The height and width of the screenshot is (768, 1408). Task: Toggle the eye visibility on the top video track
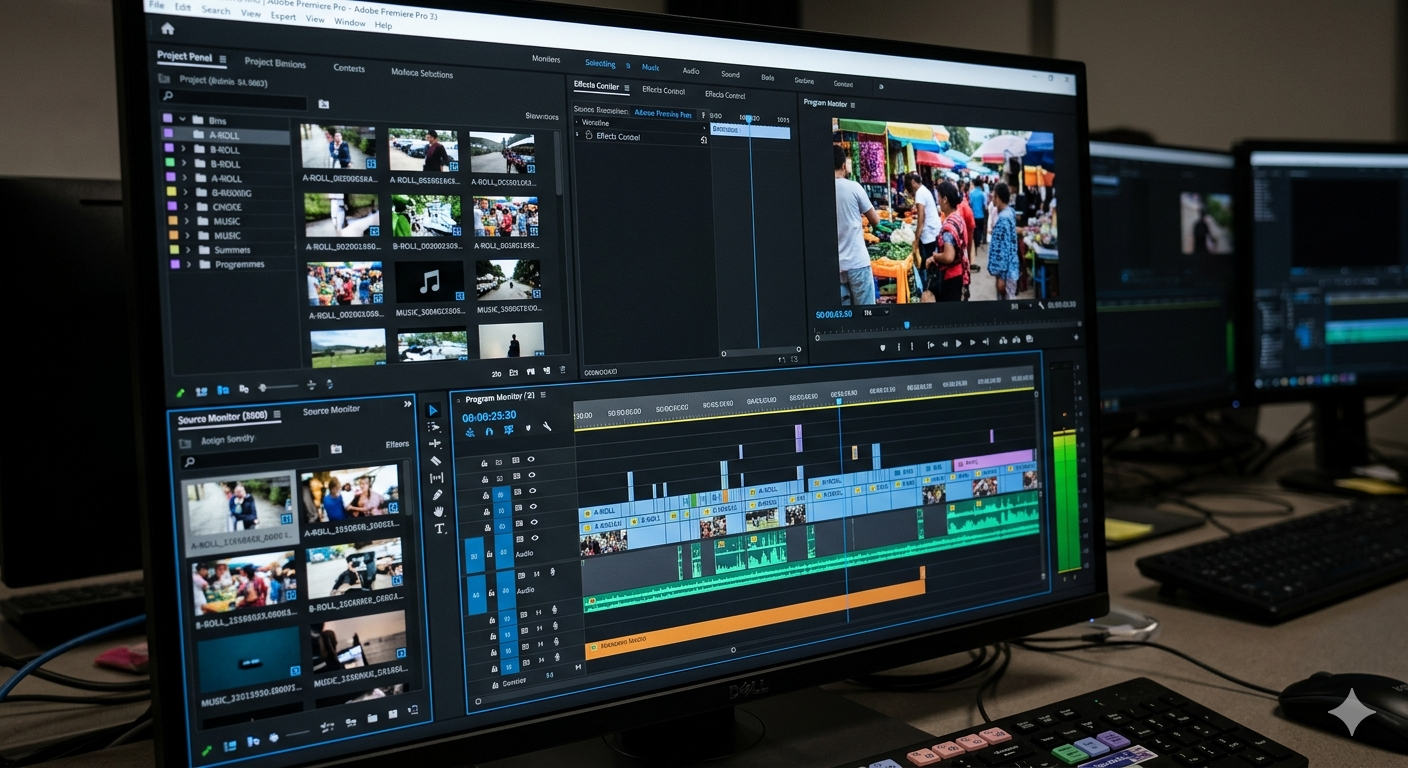point(531,459)
